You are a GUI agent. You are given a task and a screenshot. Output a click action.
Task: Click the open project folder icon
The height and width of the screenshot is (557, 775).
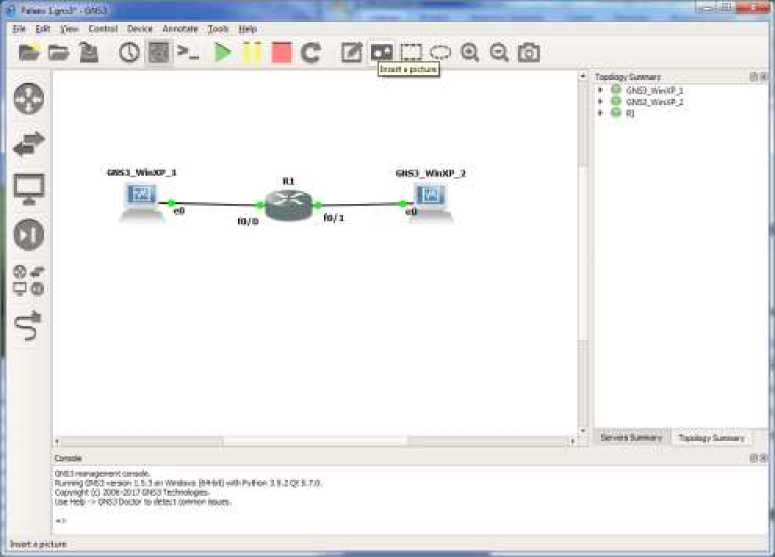point(58,52)
